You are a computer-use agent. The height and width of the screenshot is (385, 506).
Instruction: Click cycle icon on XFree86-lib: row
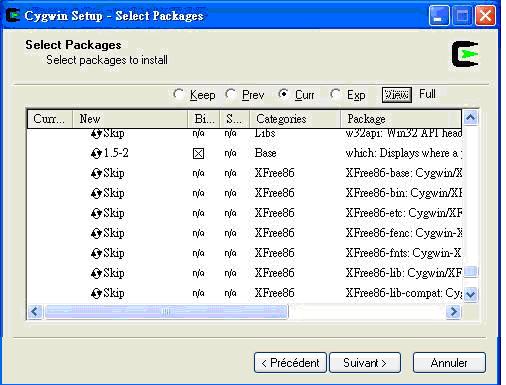click(x=96, y=274)
